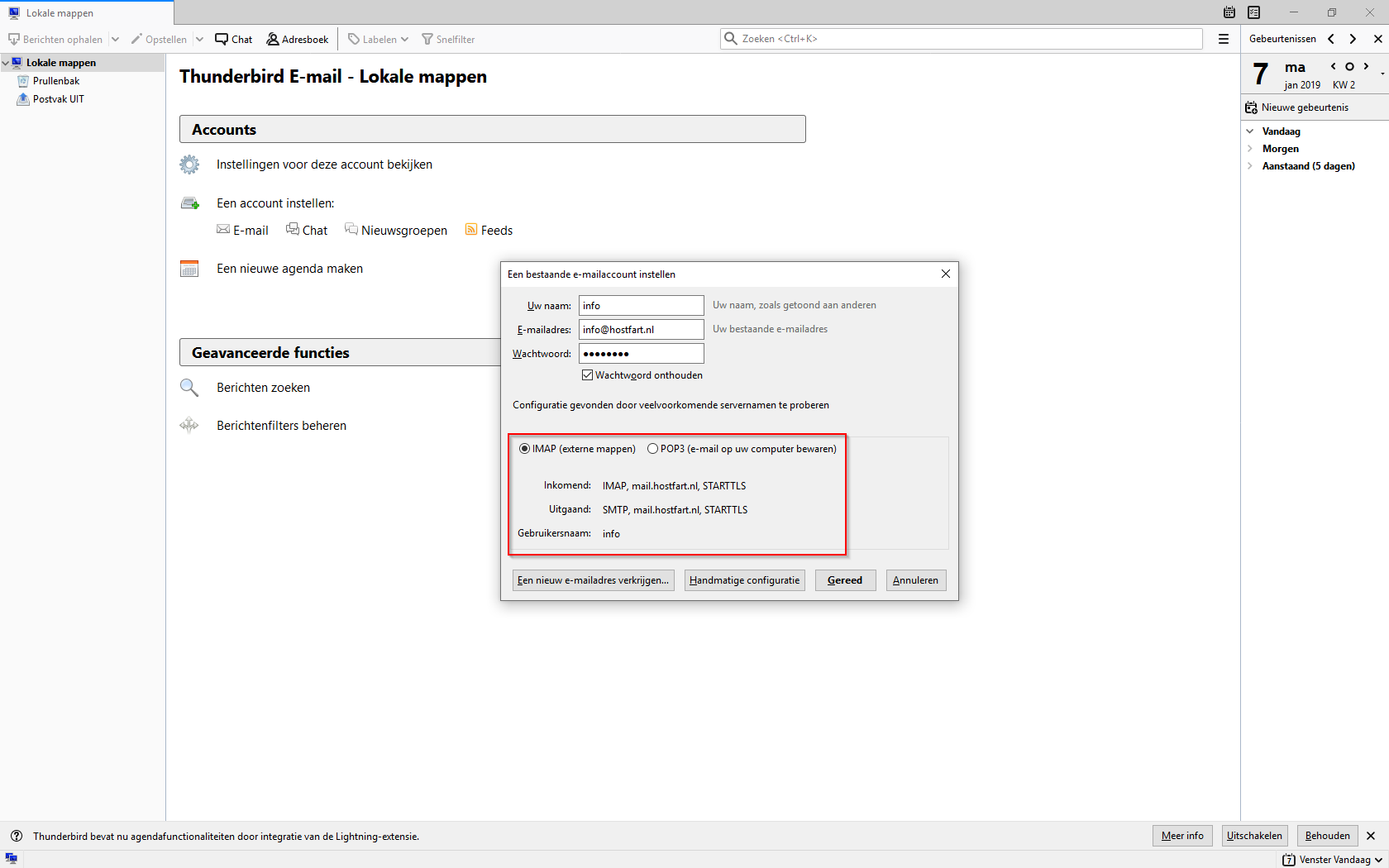Set up a Chat account link

pos(307,231)
